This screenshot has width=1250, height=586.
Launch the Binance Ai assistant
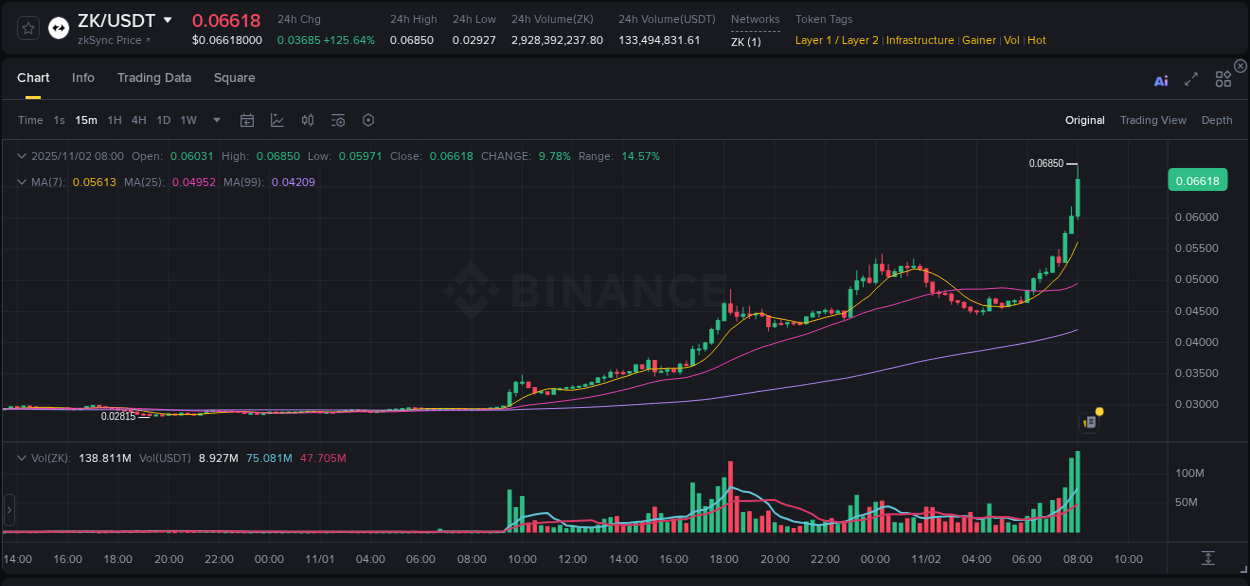point(1160,80)
